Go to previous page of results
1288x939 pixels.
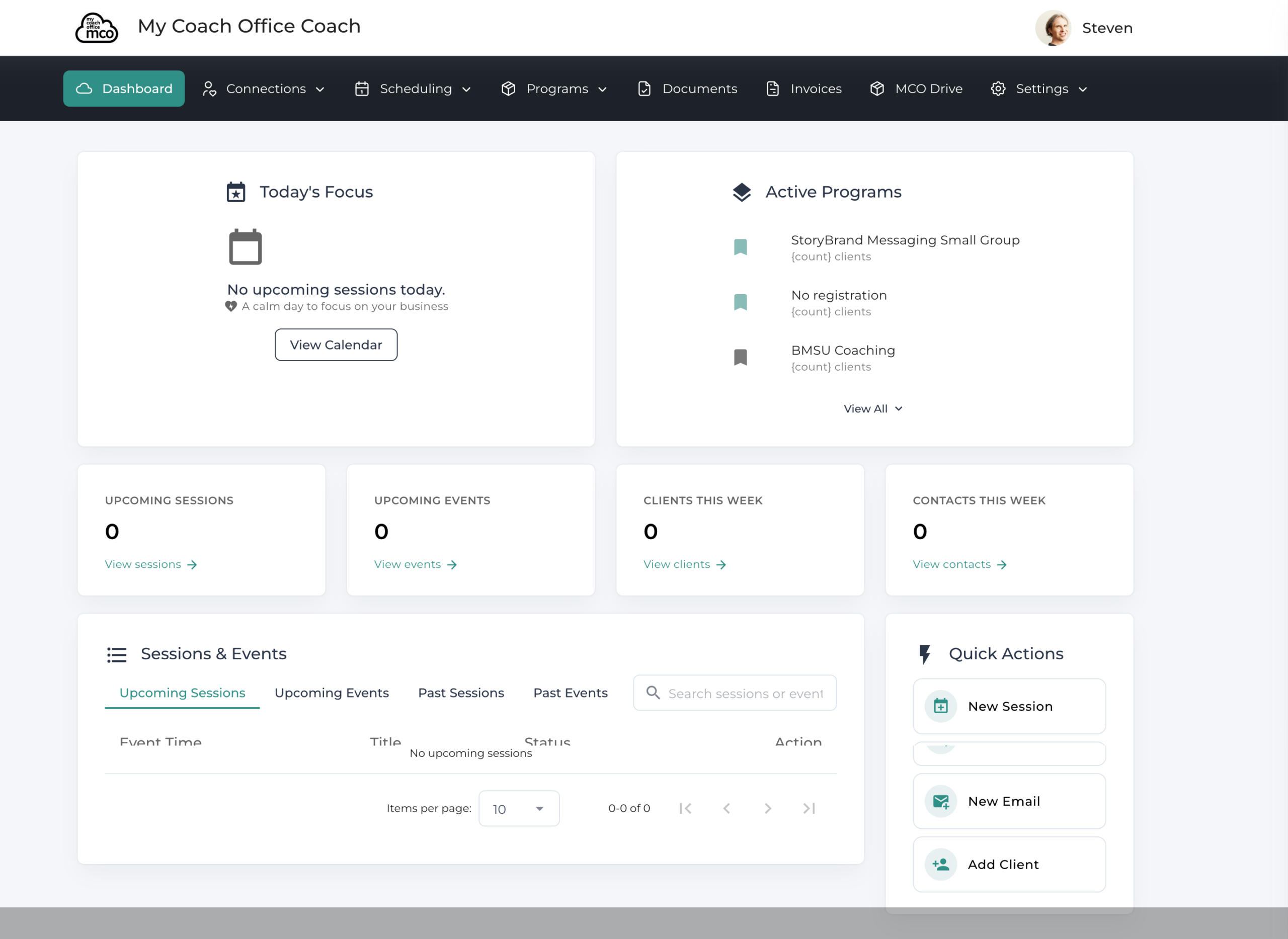(x=726, y=808)
